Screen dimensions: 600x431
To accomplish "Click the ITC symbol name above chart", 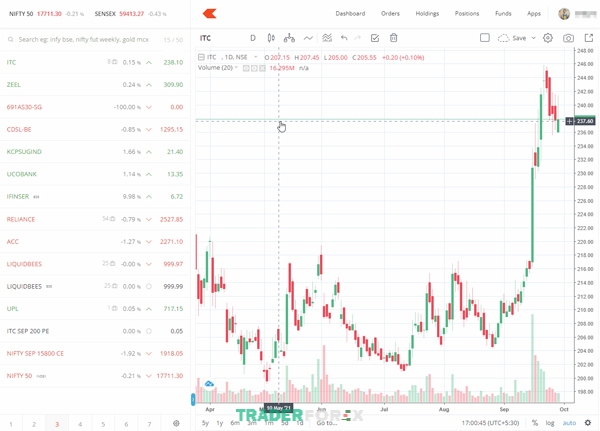I will [x=205, y=38].
